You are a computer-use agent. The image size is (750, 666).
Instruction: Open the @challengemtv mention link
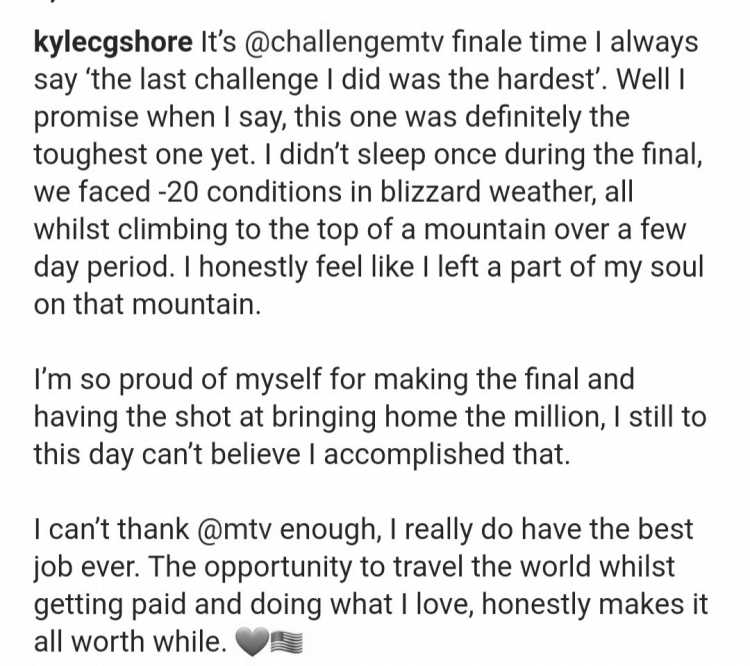(344, 42)
